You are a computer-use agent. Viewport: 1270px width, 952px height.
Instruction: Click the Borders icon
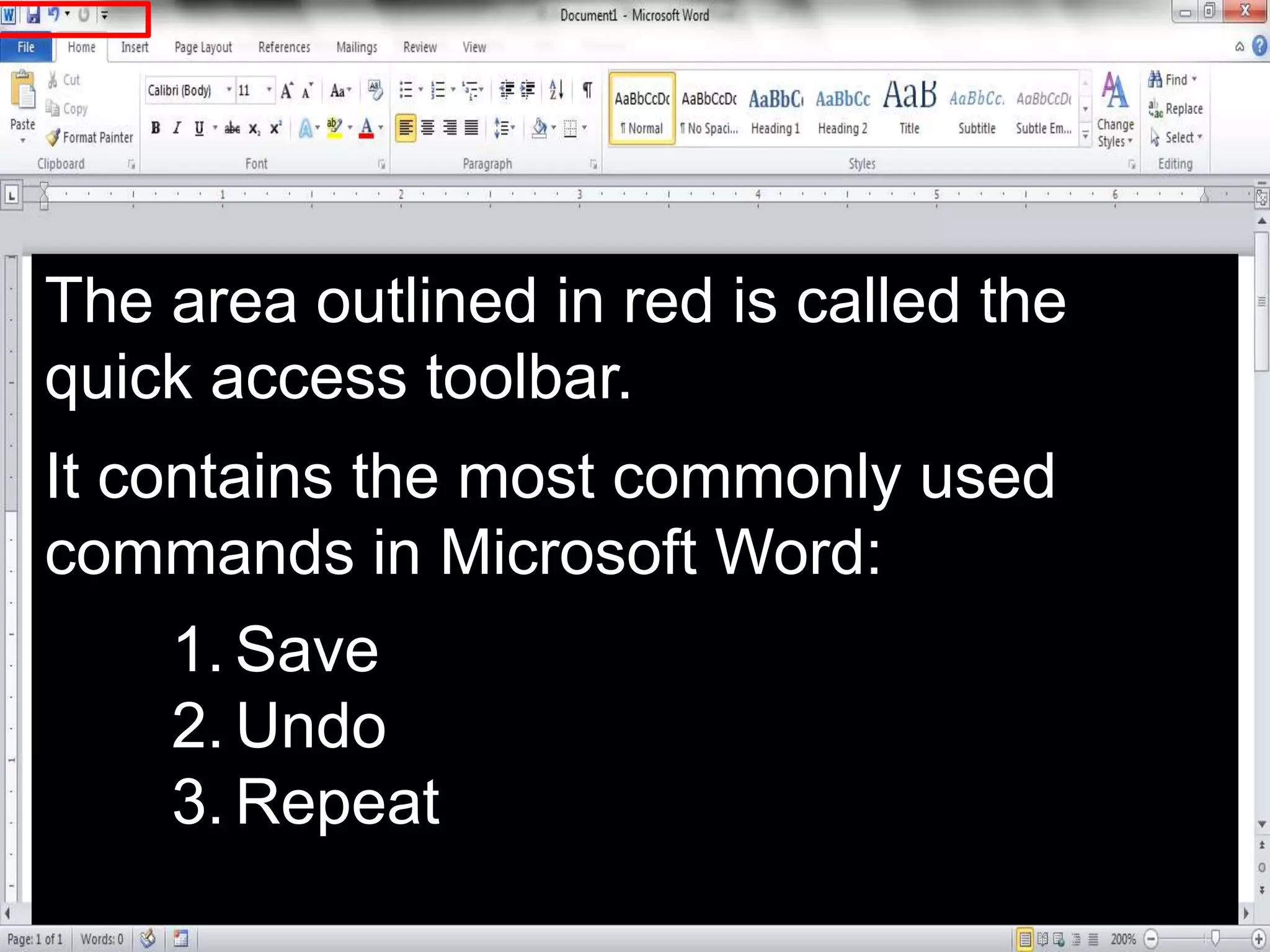click(x=571, y=128)
